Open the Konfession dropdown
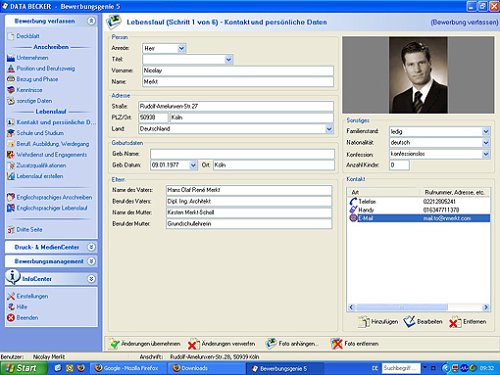Screen dimensions: 500x375 tap(486, 154)
